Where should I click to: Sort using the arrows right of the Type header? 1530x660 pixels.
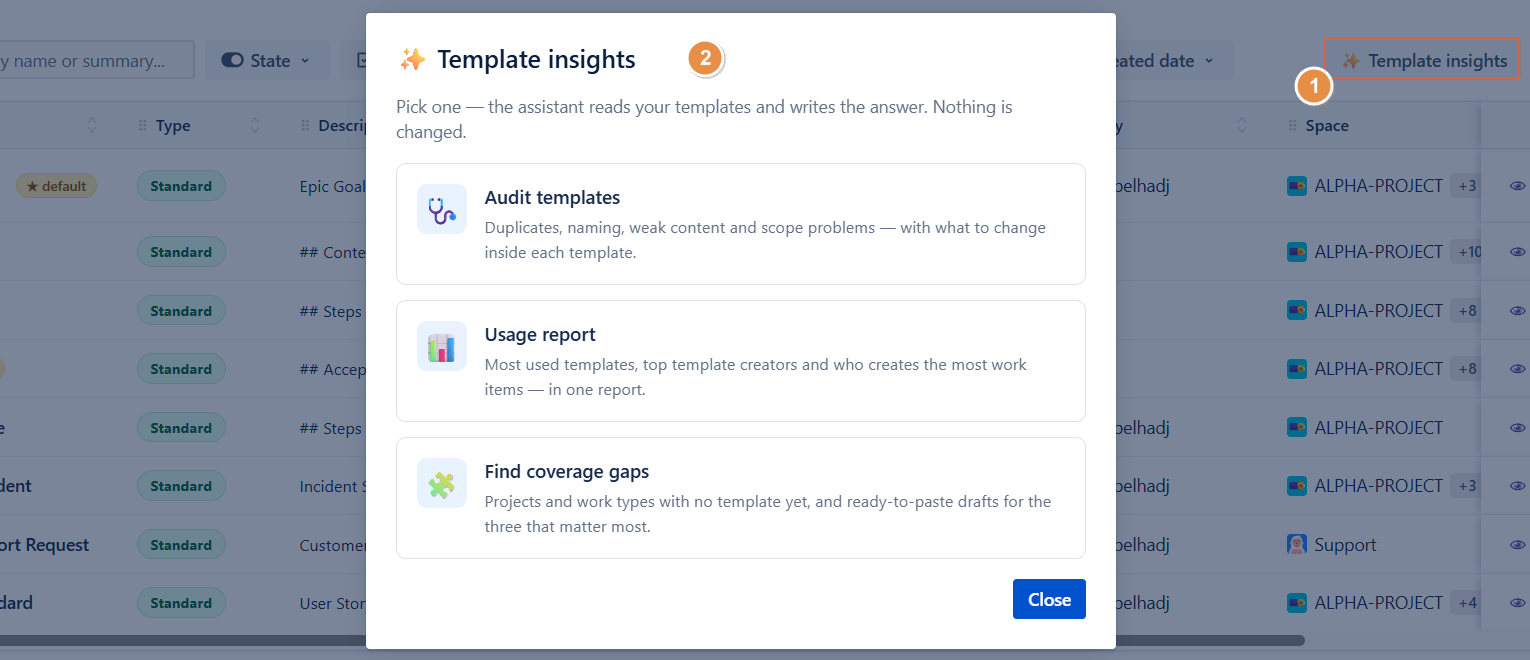(x=254, y=126)
